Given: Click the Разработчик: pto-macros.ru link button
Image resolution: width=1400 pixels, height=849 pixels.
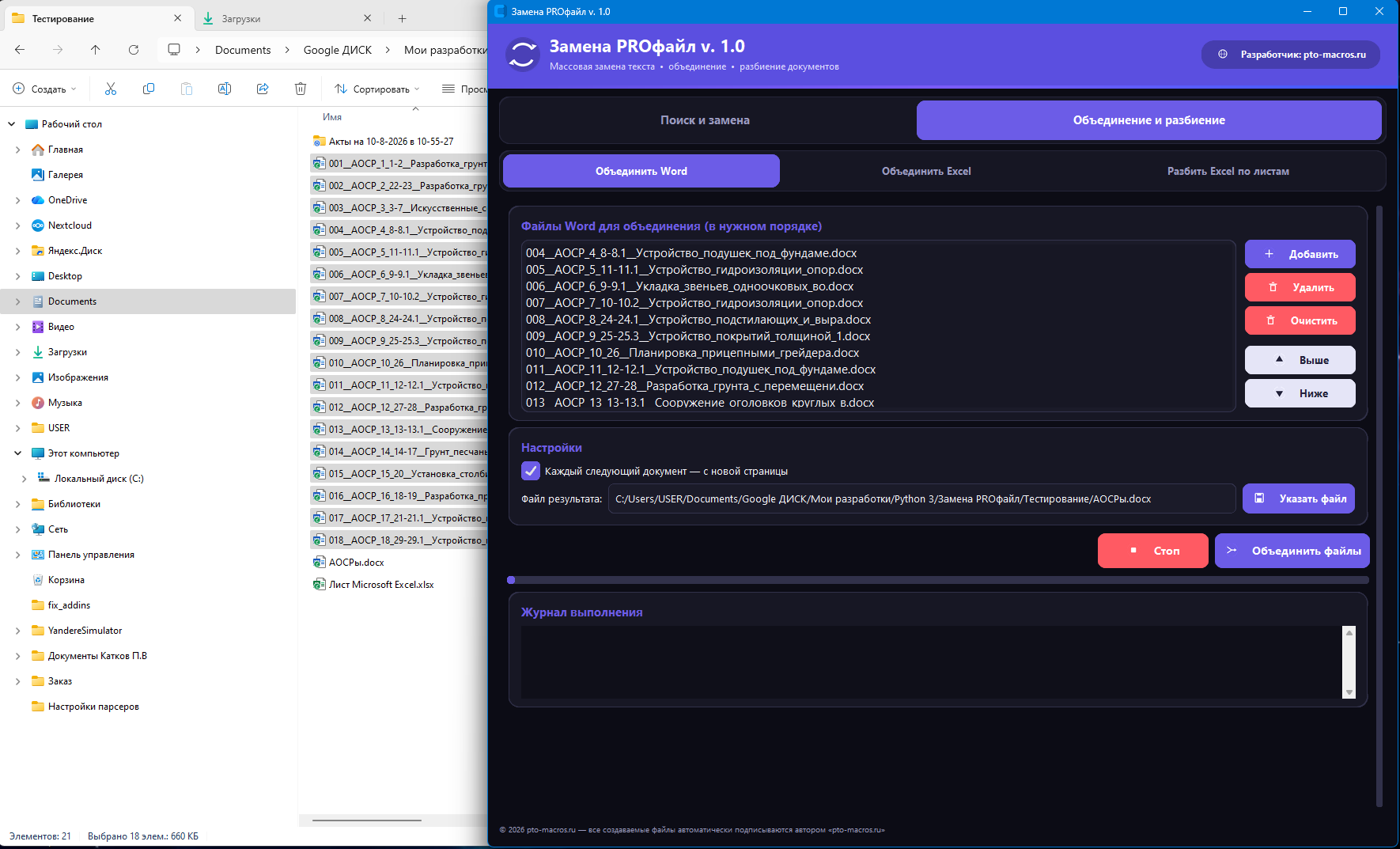Looking at the screenshot, I should pos(1291,55).
